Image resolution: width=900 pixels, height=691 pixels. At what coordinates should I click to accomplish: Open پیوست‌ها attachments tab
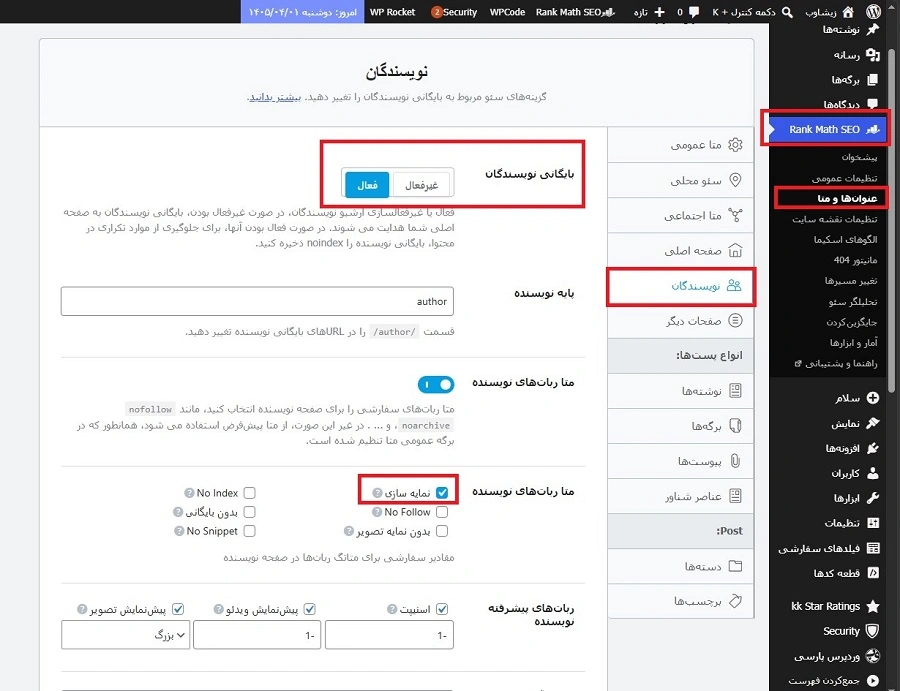click(680, 461)
